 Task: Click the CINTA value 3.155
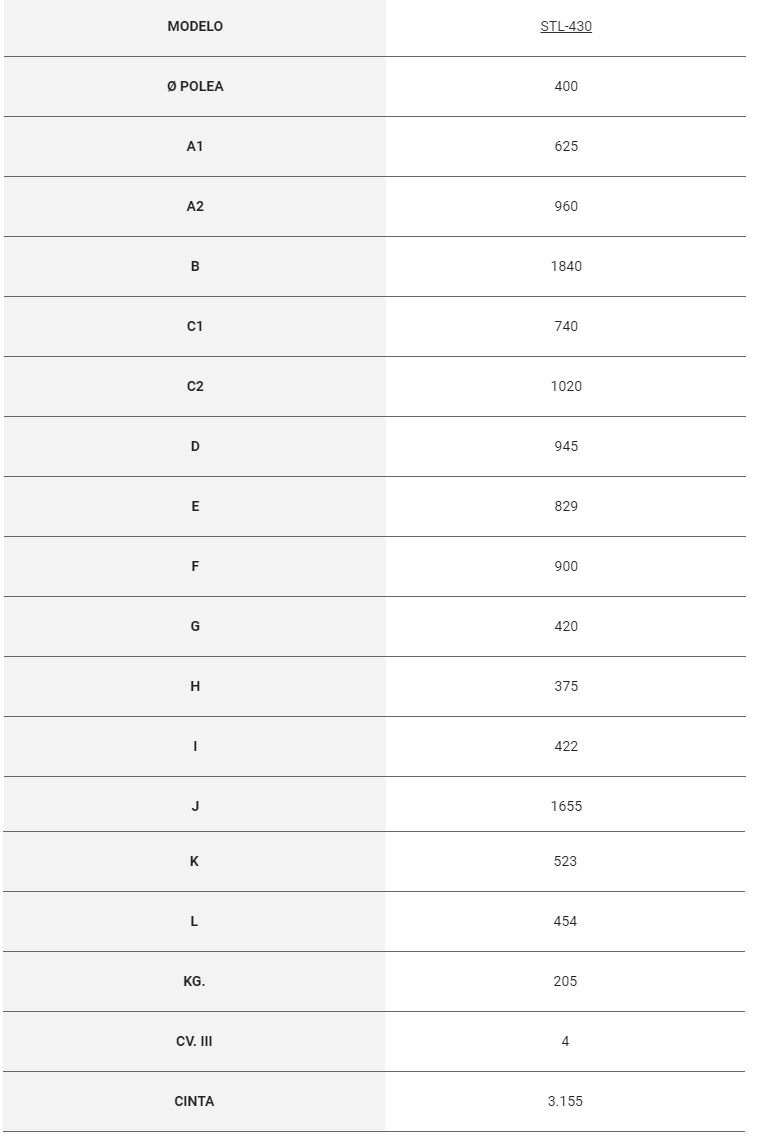(x=565, y=1101)
